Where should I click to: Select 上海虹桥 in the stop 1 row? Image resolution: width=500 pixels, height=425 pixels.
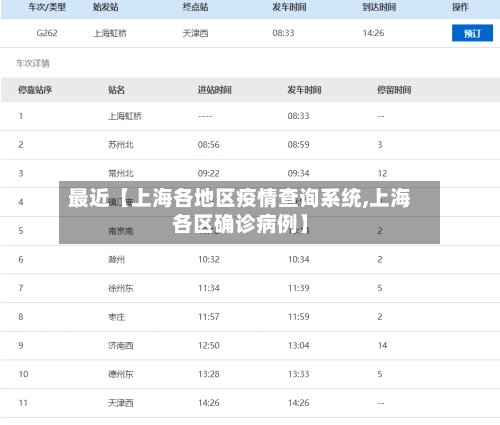tap(125, 116)
